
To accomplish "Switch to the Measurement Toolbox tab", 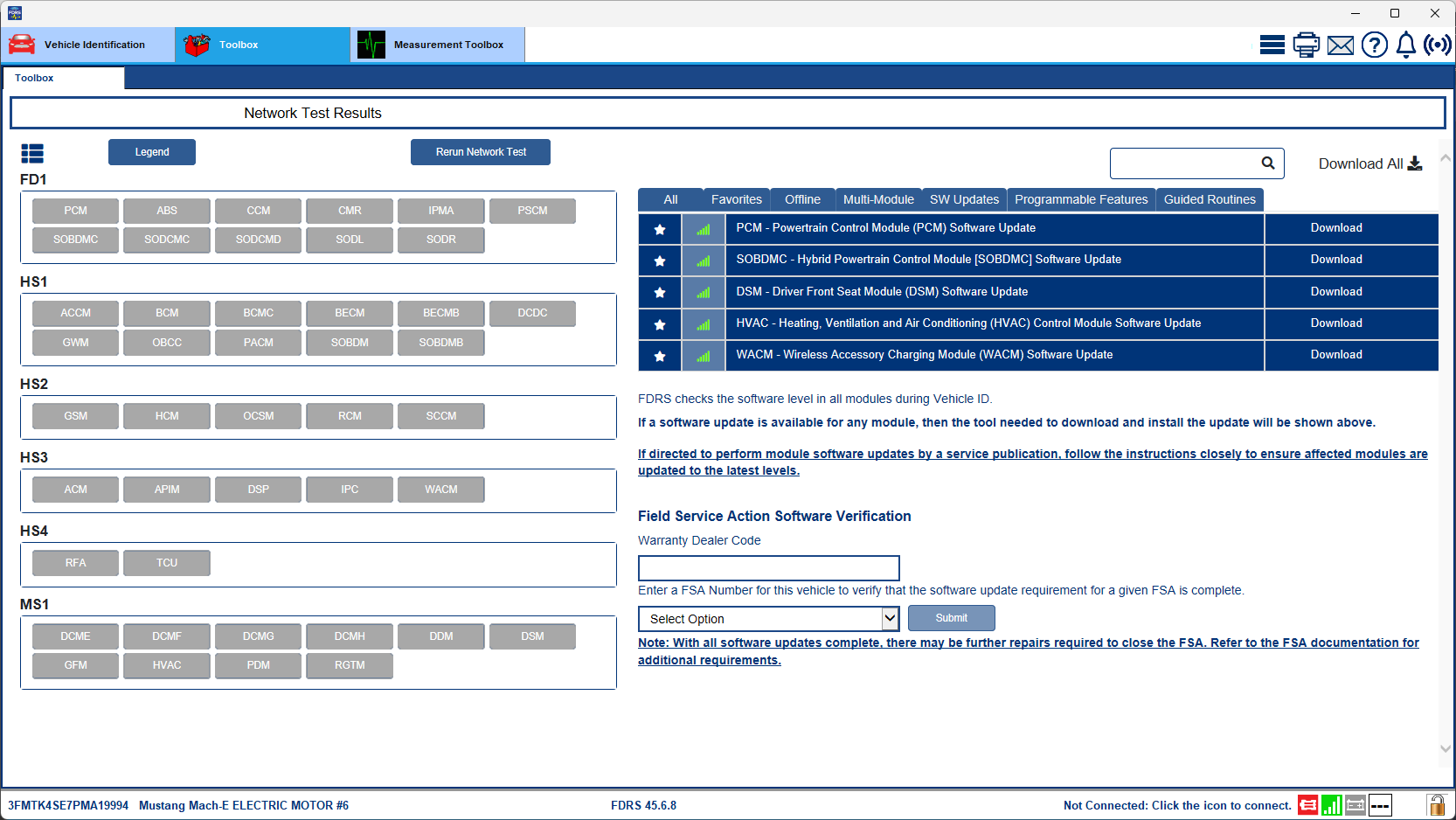I will pyautogui.click(x=437, y=45).
